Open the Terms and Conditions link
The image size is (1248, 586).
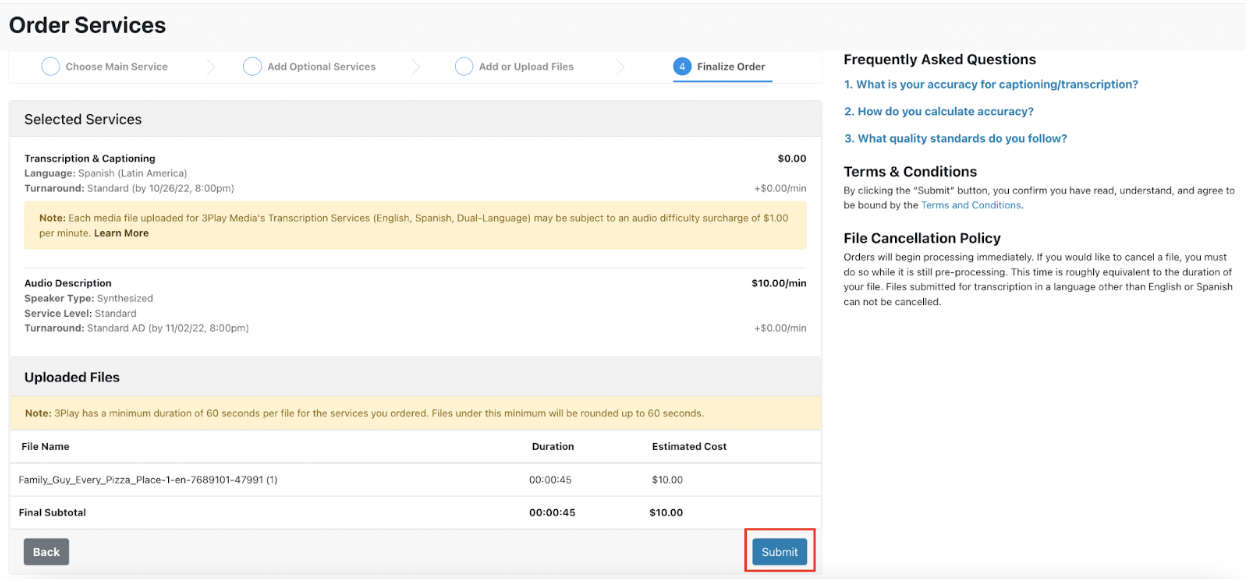click(x=971, y=204)
